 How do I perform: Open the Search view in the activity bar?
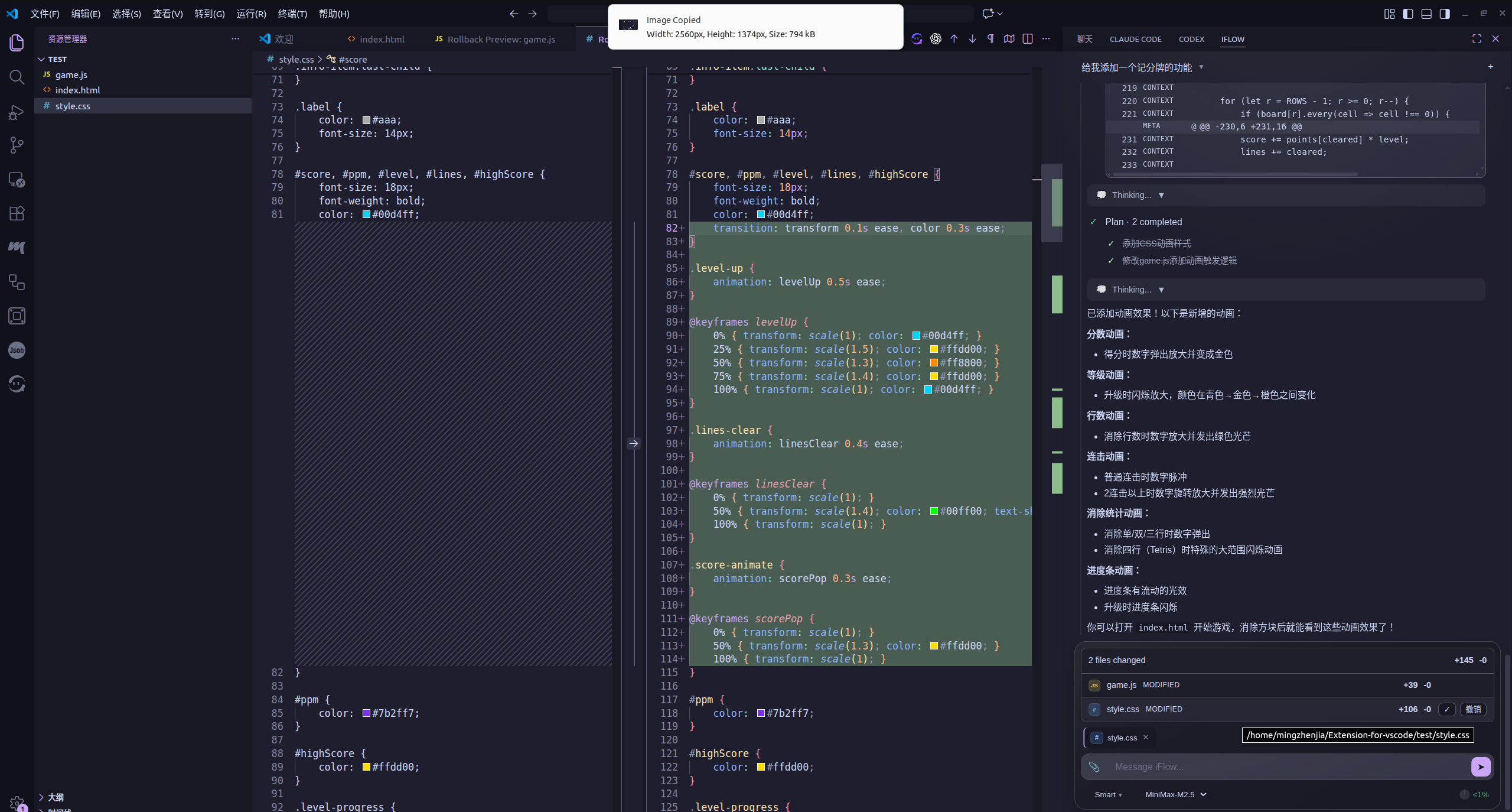(x=16, y=77)
